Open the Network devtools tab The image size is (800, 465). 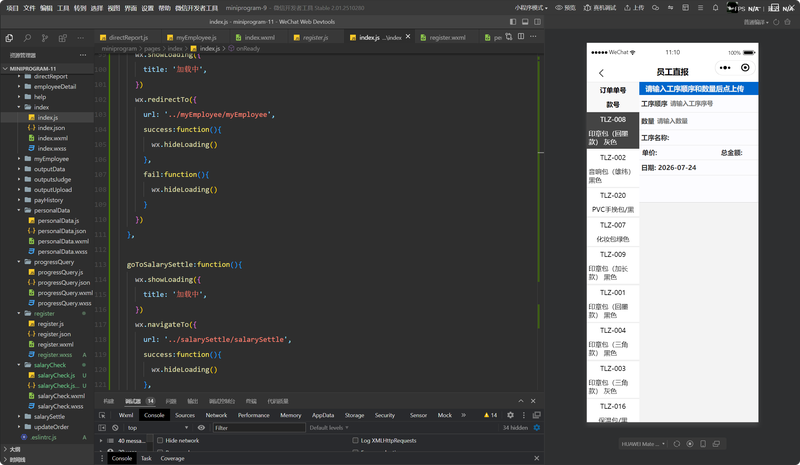point(216,415)
